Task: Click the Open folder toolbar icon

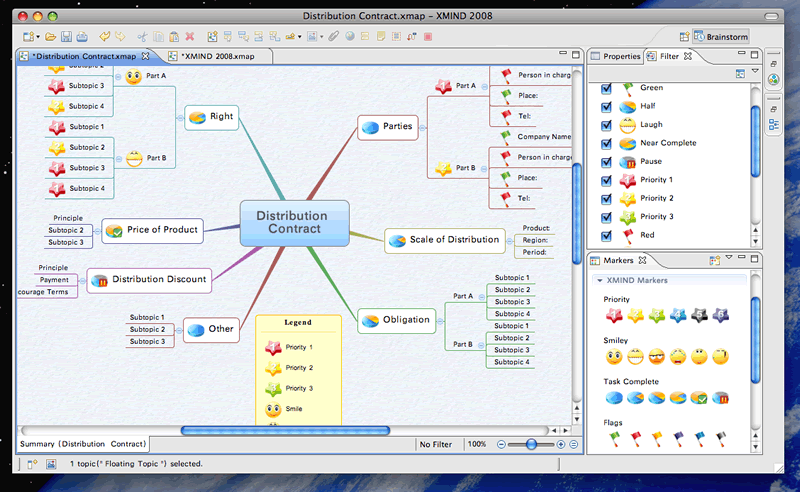Action: [x=51, y=37]
